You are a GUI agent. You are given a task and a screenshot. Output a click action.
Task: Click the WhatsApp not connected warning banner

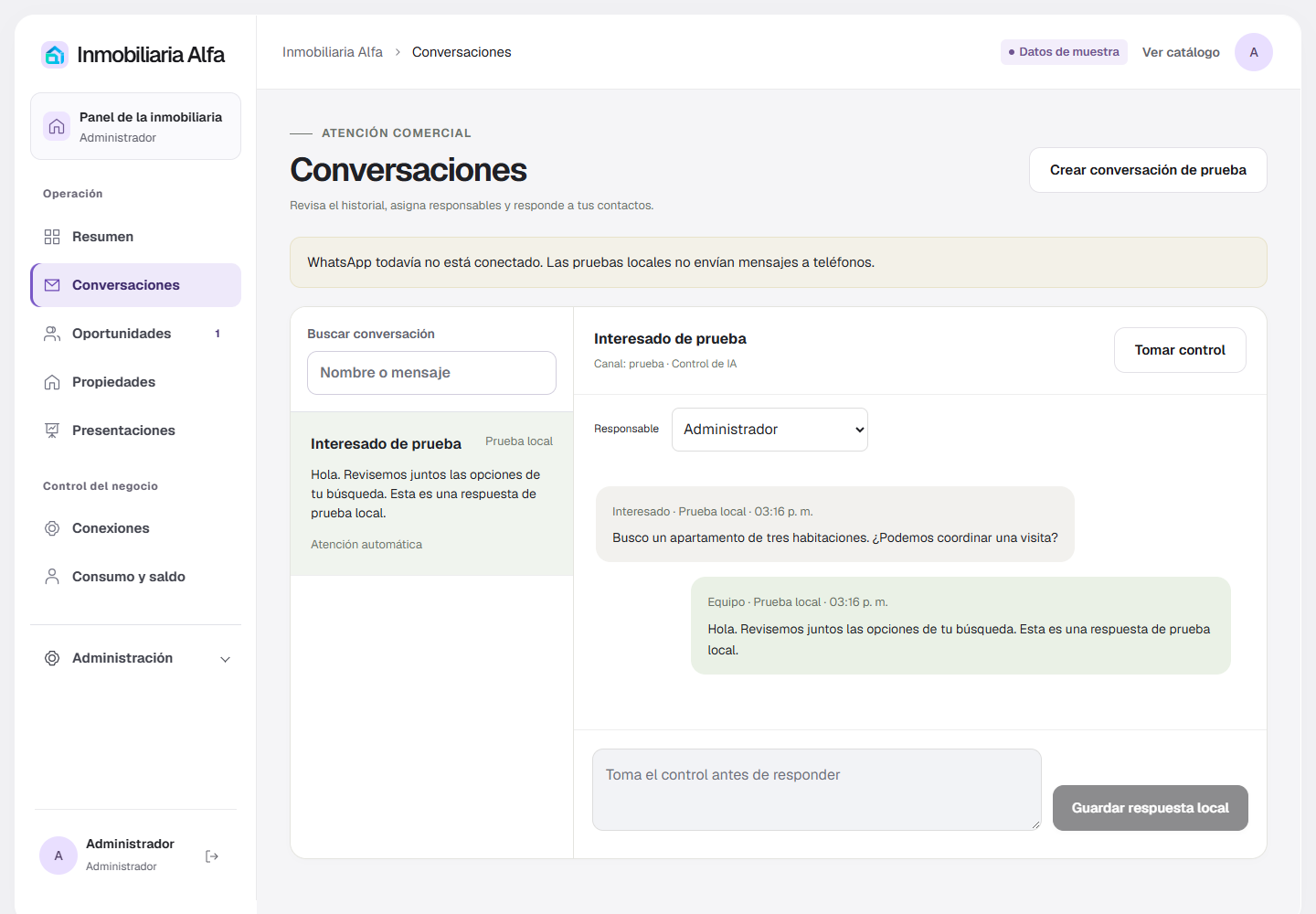tap(779, 262)
